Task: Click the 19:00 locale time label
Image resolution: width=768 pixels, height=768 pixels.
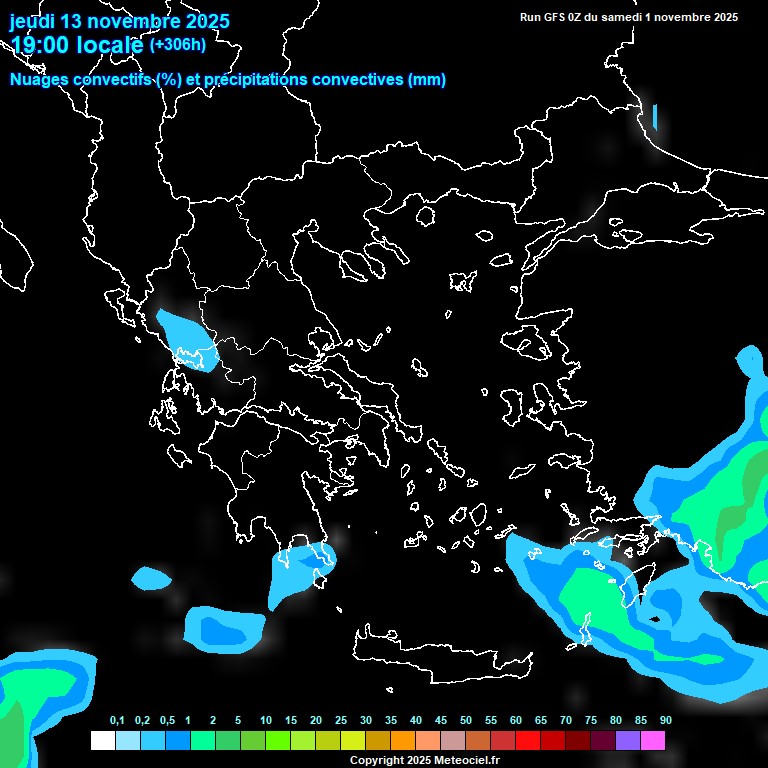Action: point(78,45)
